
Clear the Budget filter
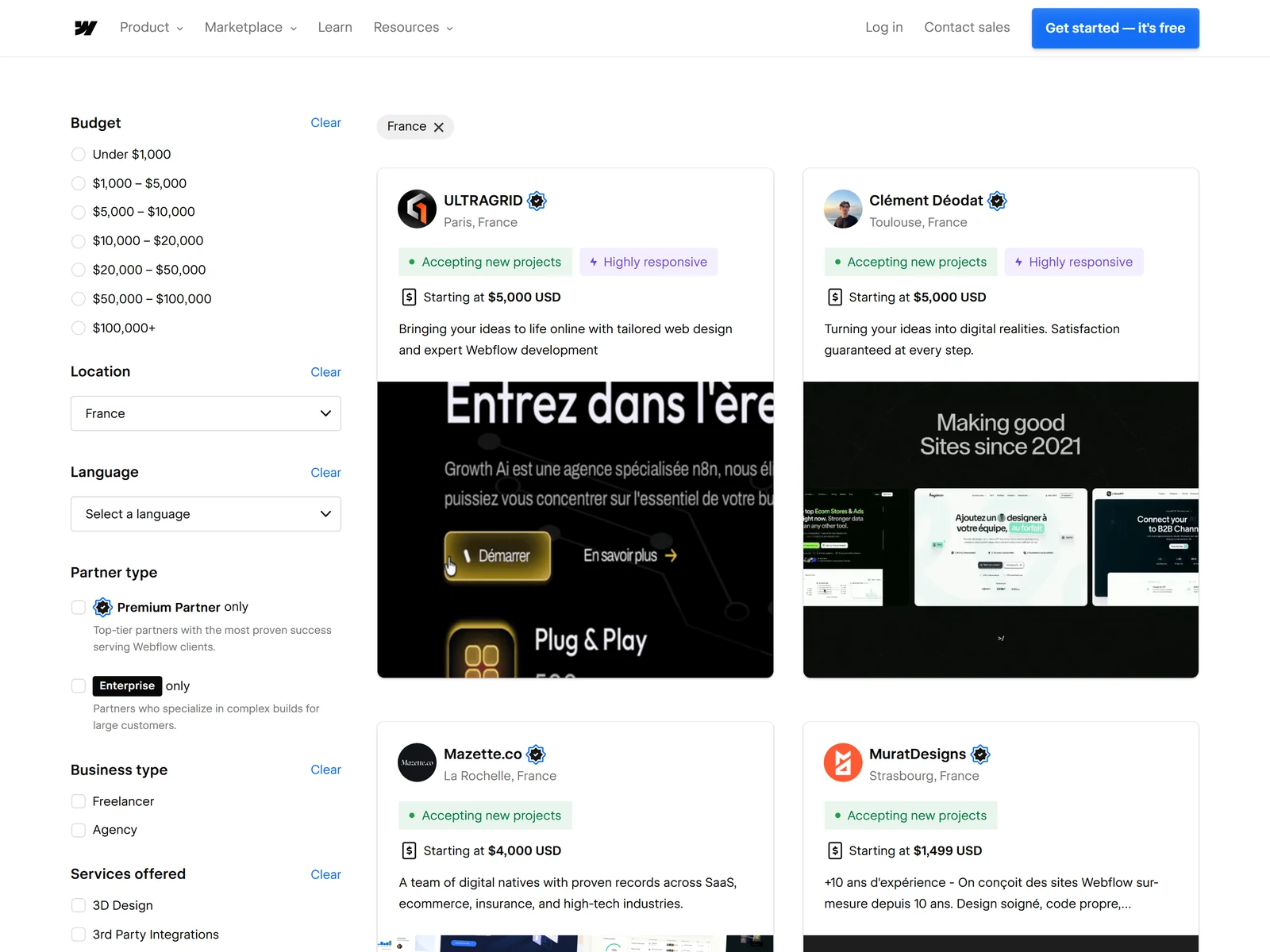[x=325, y=123]
